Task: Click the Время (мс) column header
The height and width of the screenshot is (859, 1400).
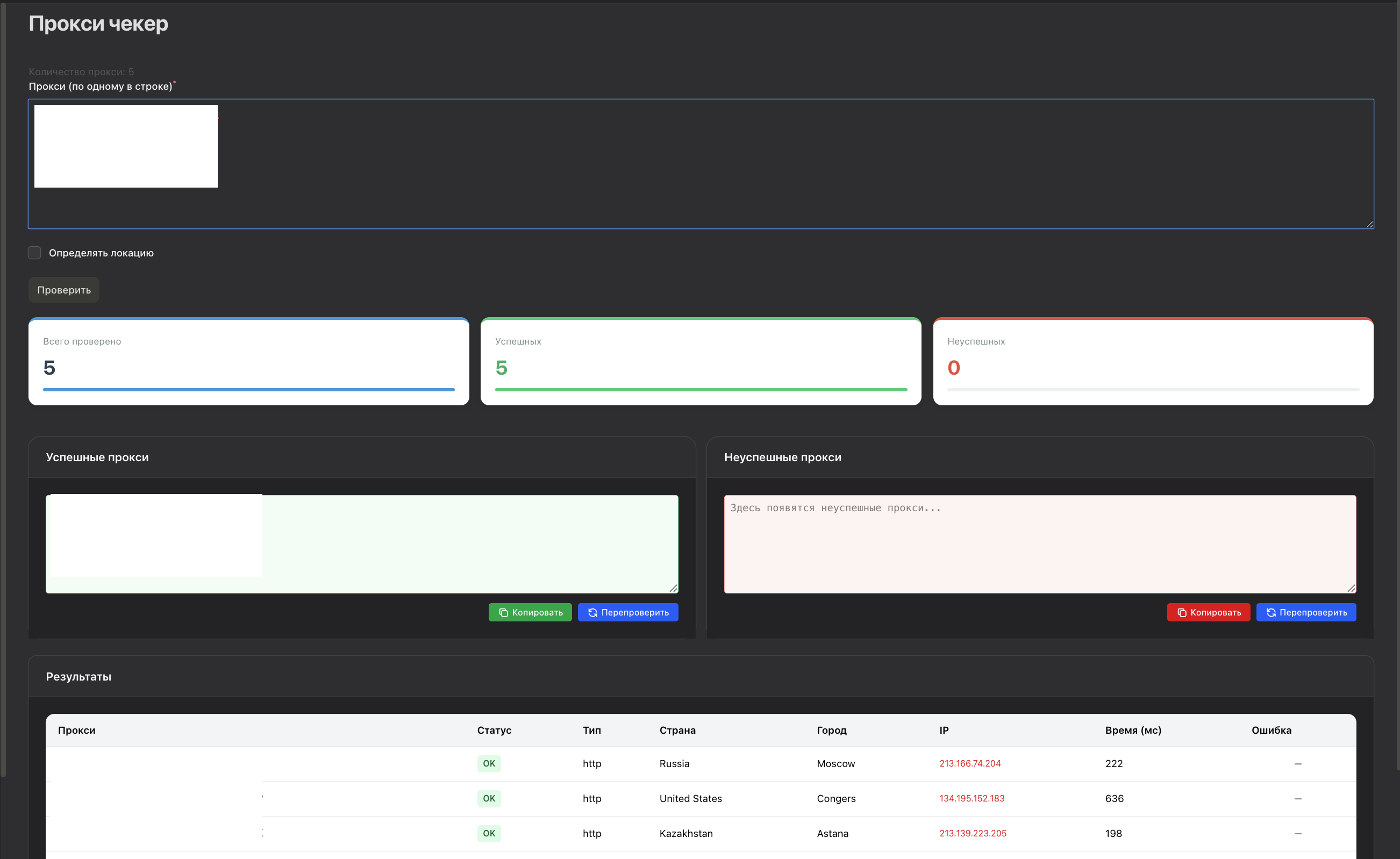Action: point(1132,730)
